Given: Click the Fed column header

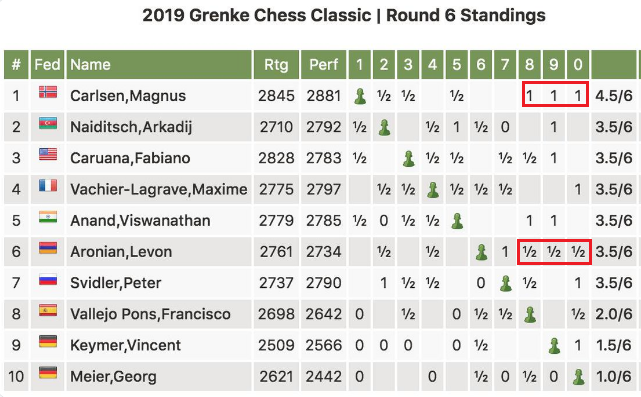Looking at the screenshot, I should pyautogui.click(x=47, y=65).
